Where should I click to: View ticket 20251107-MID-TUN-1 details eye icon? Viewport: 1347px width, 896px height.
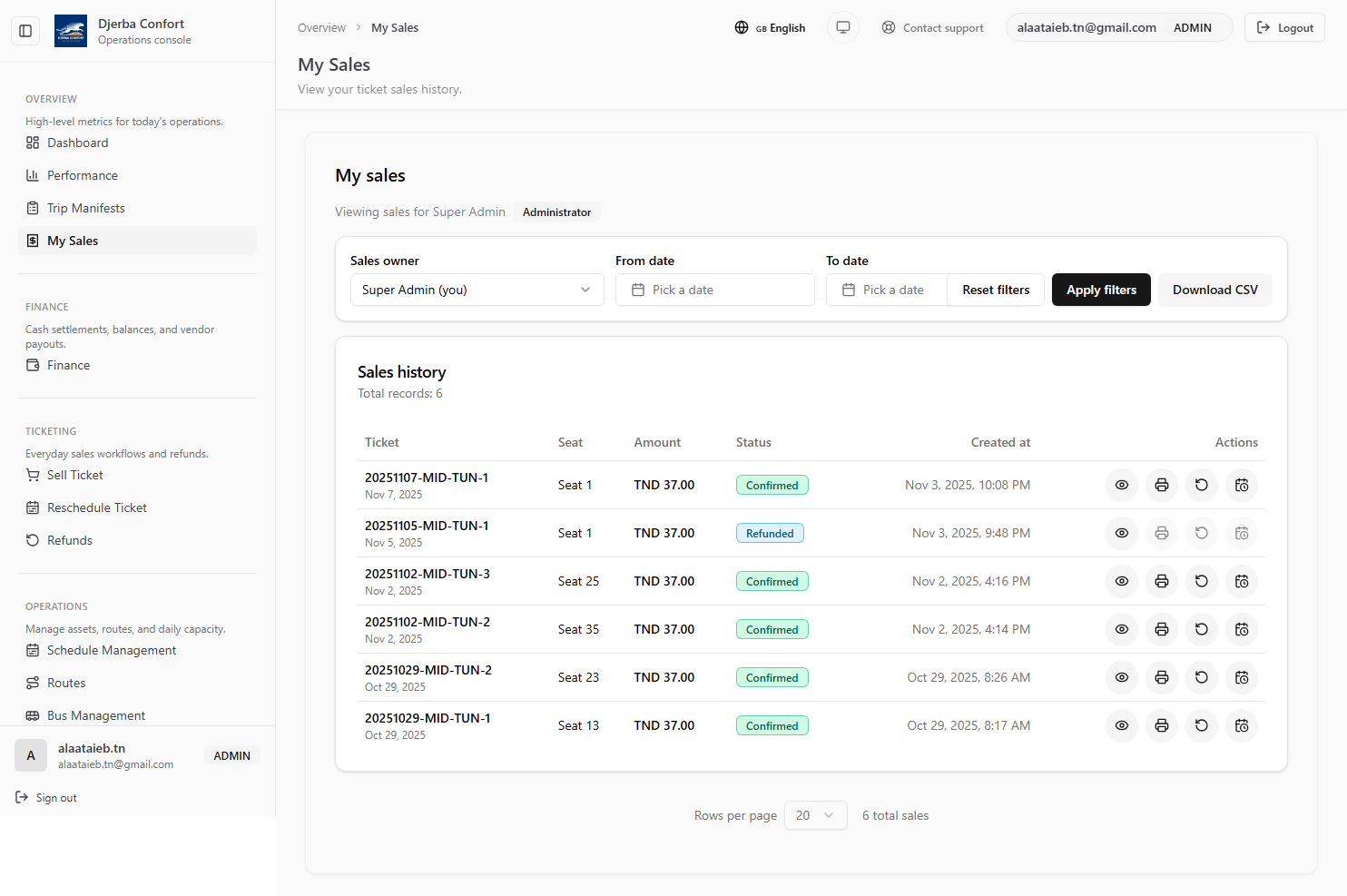(x=1122, y=485)
